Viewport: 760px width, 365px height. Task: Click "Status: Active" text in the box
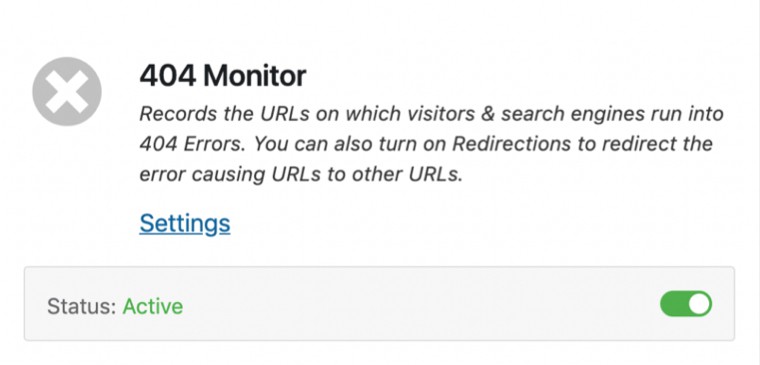click(x=115, y=306)
